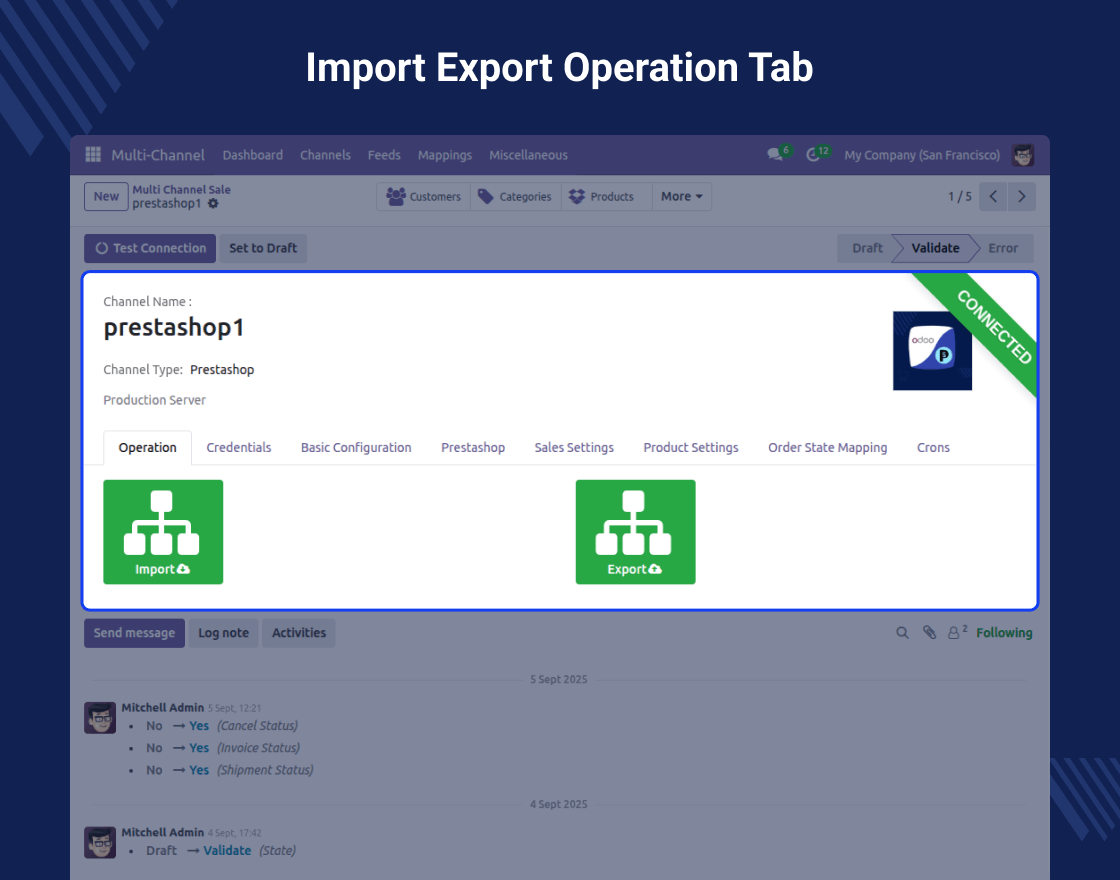Click the user avatar in the top bar
The height and width of the screenshot is (880, 1120).
coord(1023,155)
